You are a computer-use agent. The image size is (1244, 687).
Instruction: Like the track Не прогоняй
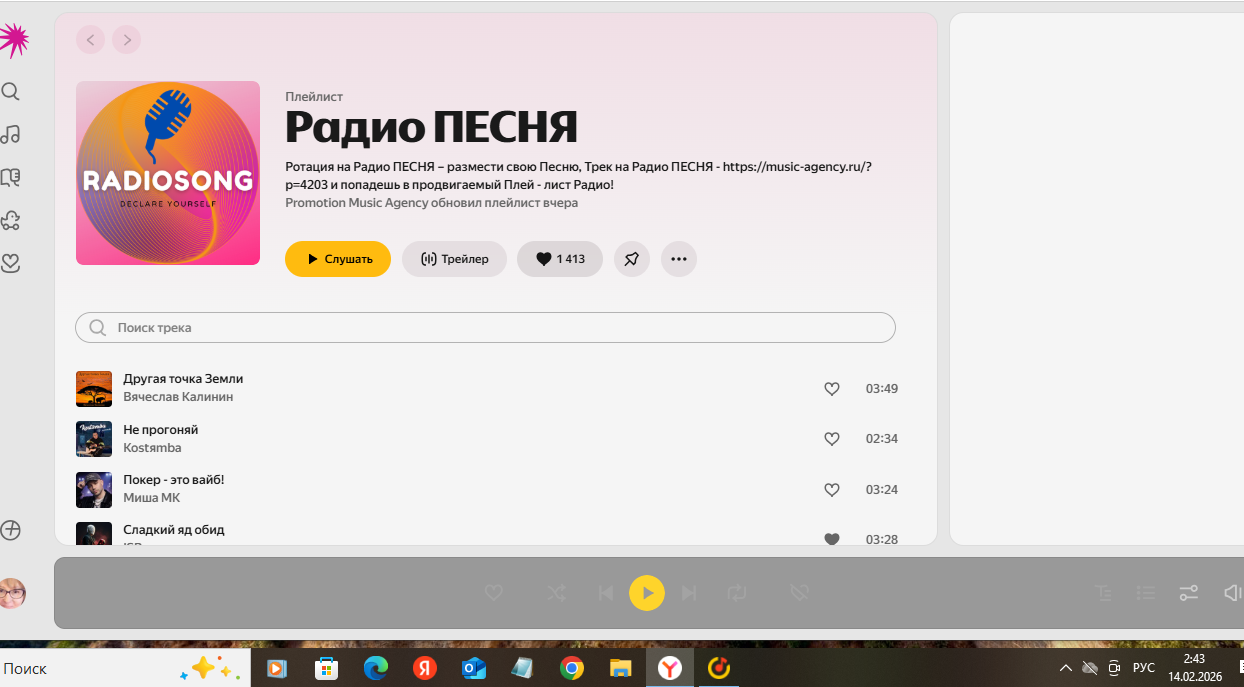pos(831,439)
